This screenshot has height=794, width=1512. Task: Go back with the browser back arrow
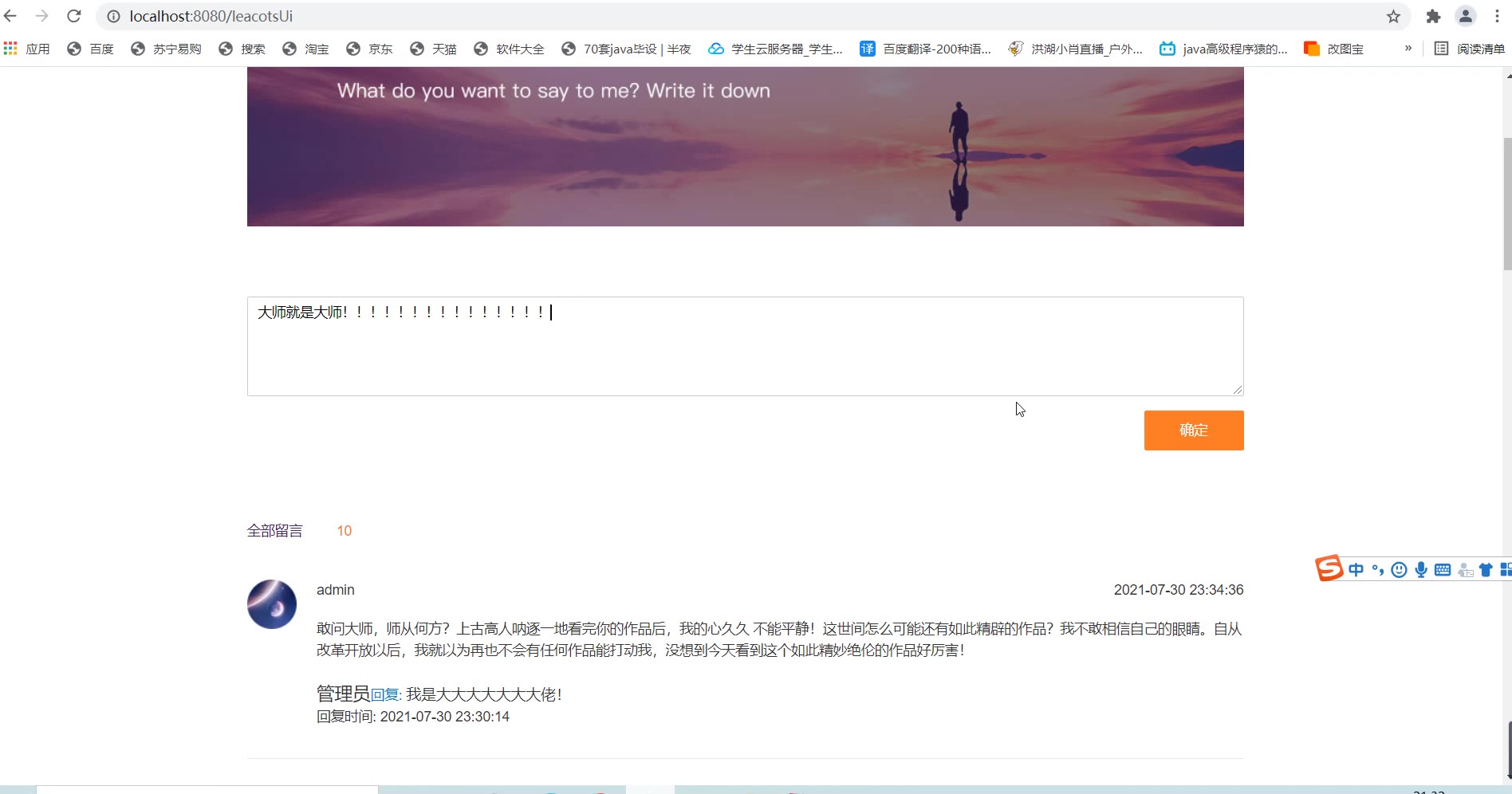click(10, 16)
